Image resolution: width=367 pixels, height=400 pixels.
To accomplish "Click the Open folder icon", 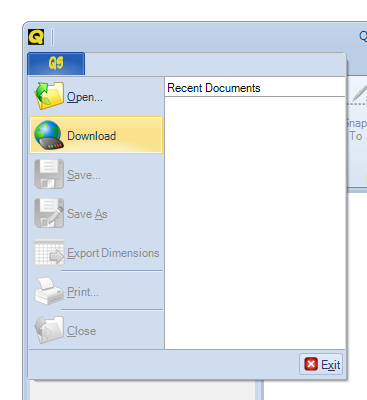I will pos(49,96).
